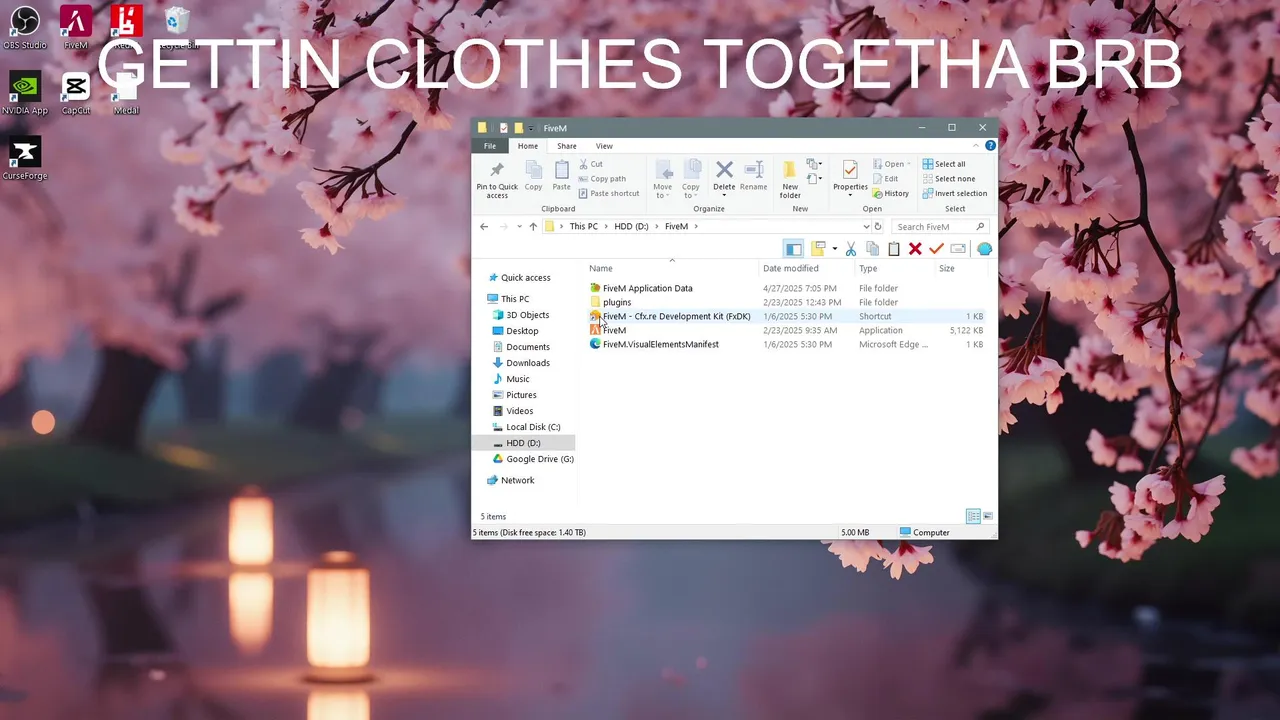This screenshot has height=720, width=1280.
Task: Create a New folder from ribbon
Action: click(x=790, y=179)
